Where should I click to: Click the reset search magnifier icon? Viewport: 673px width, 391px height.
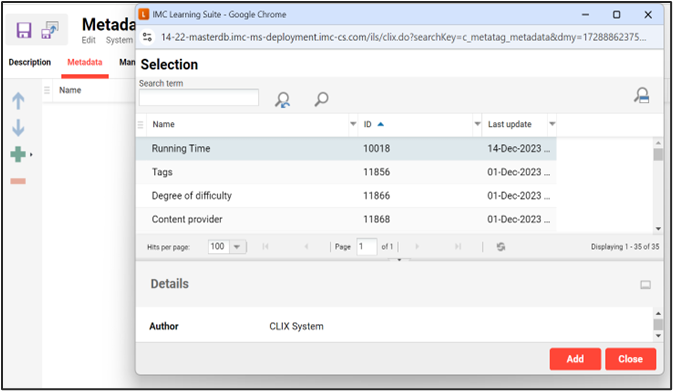(x=282, y=100)
